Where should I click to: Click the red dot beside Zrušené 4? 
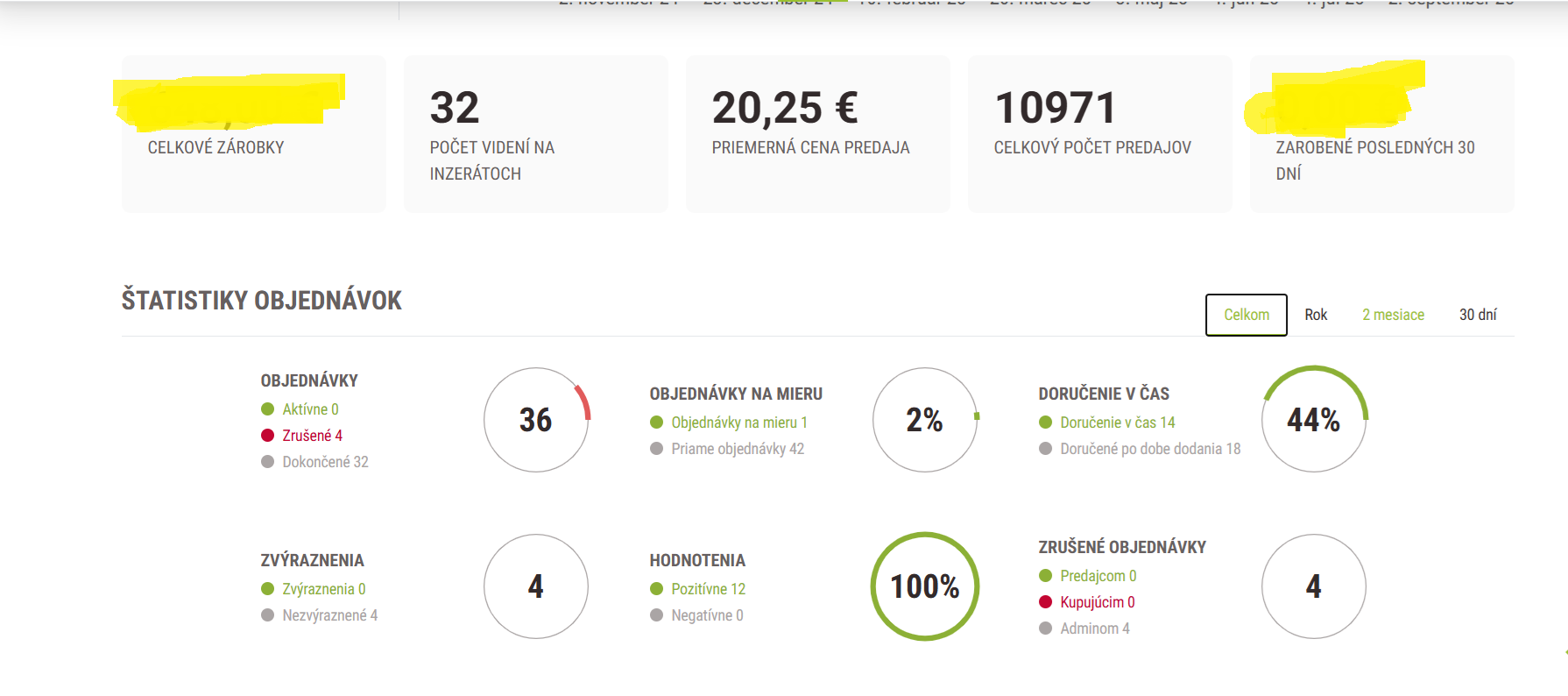(x=268, y=436)
